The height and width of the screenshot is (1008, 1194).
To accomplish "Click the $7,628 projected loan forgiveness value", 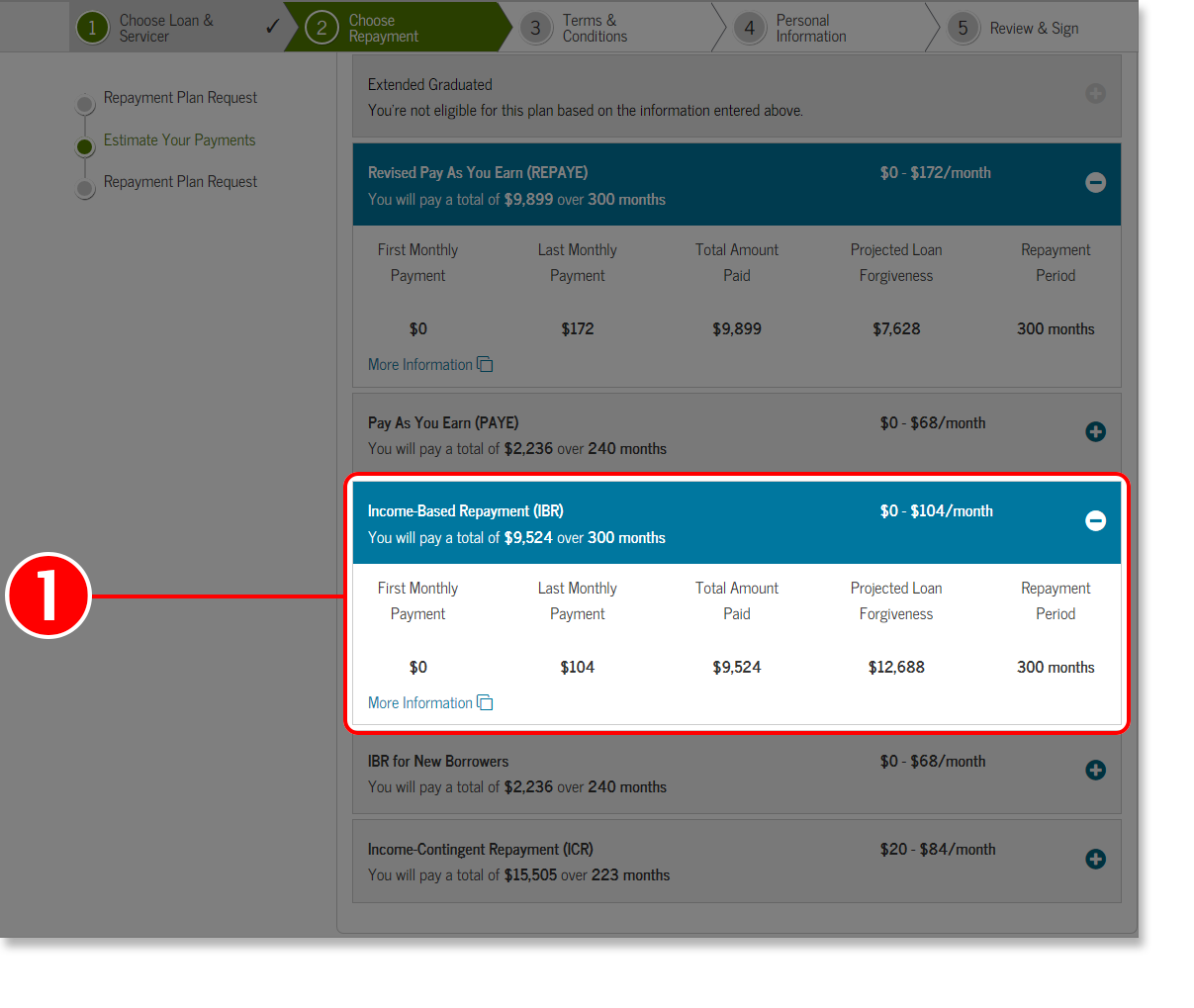I will click(896, 328).
